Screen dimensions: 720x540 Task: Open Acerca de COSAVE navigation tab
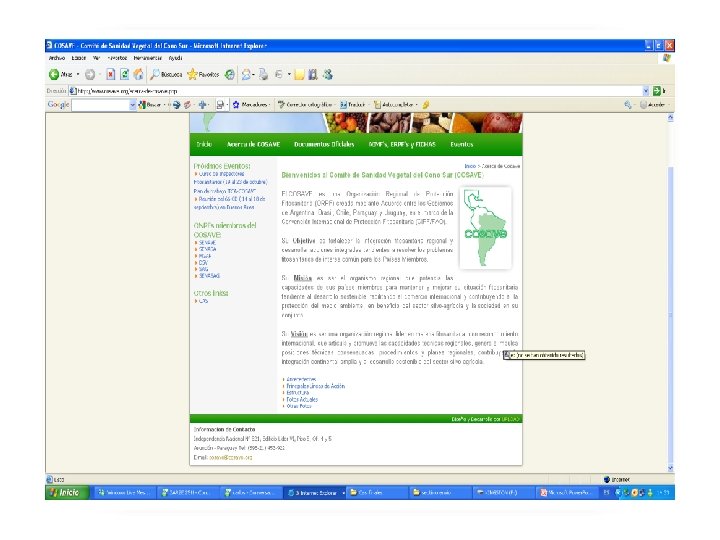[x=253, y=144]
